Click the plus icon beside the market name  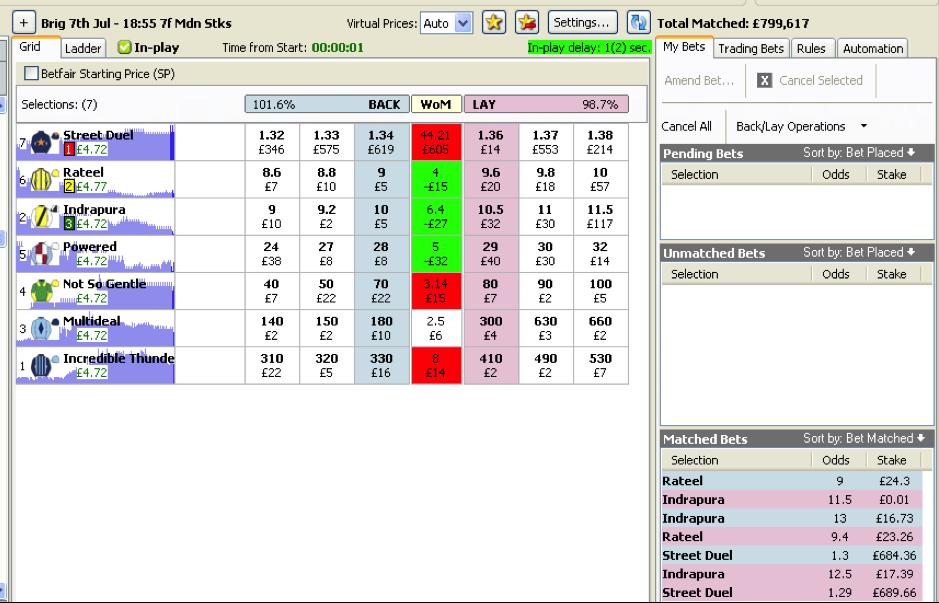pos(25,23)
